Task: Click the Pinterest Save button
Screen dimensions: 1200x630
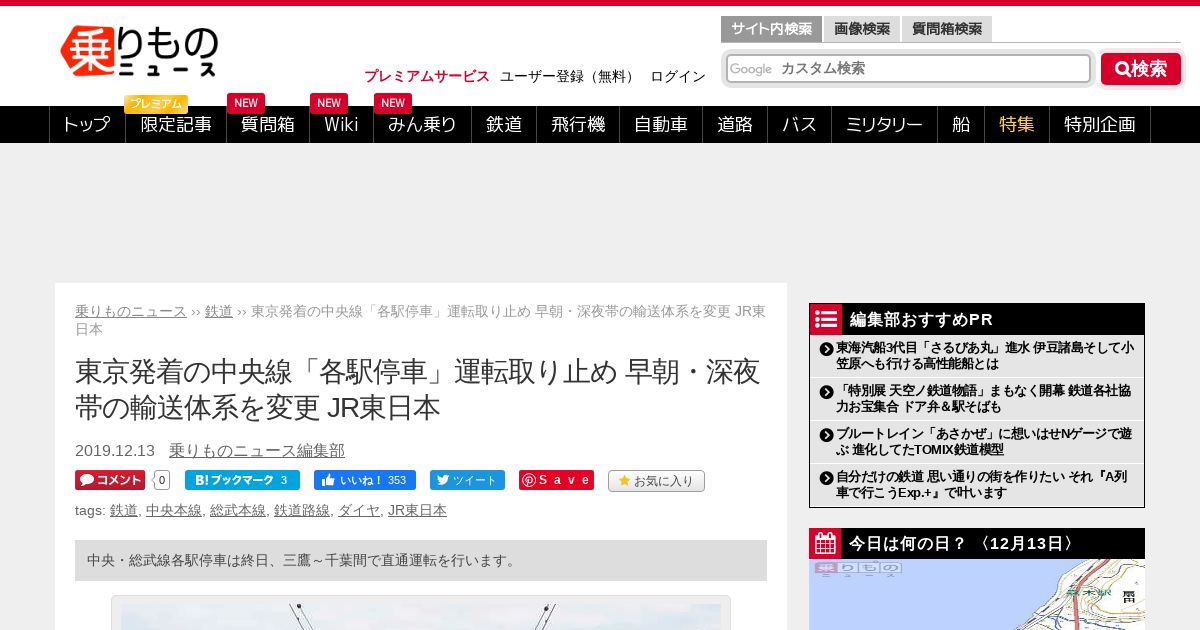Action: [556, 480]
